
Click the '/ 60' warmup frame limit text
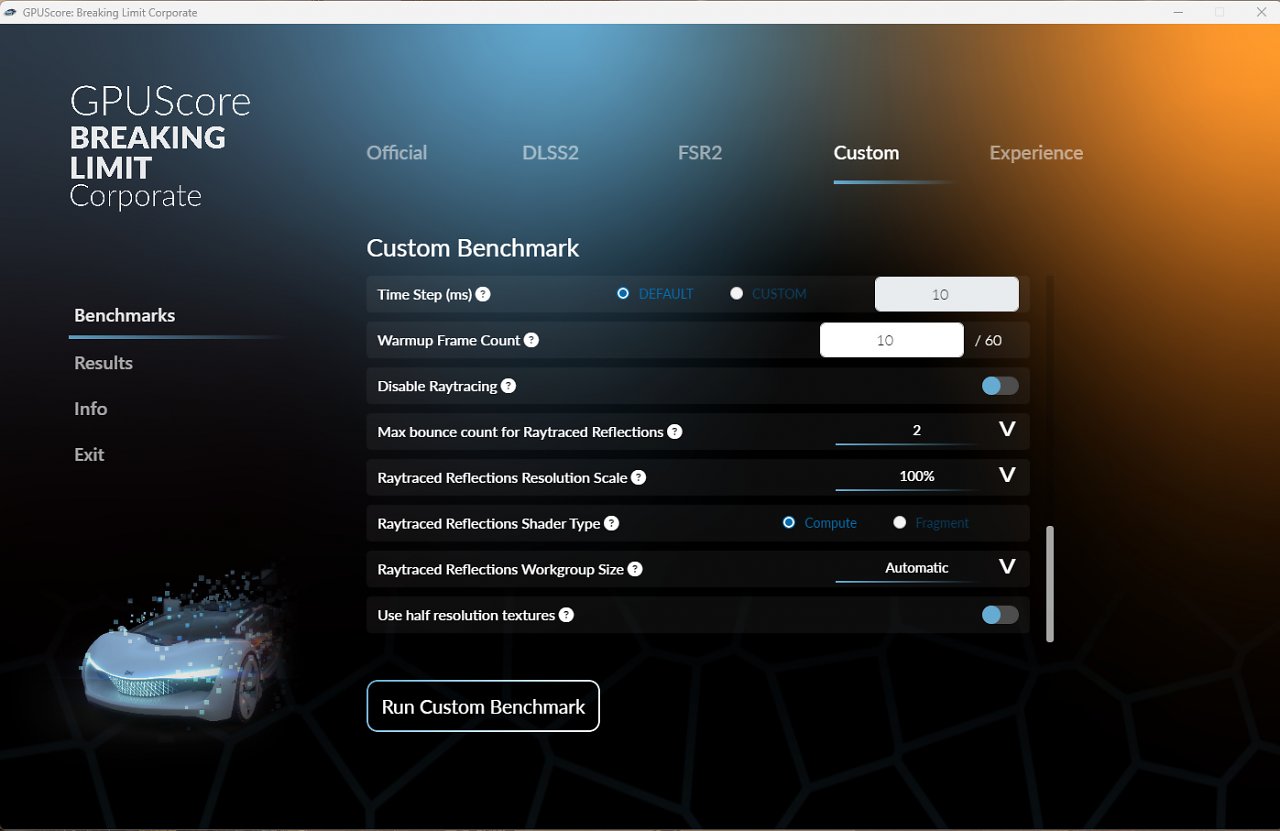(x=988, y=340)
